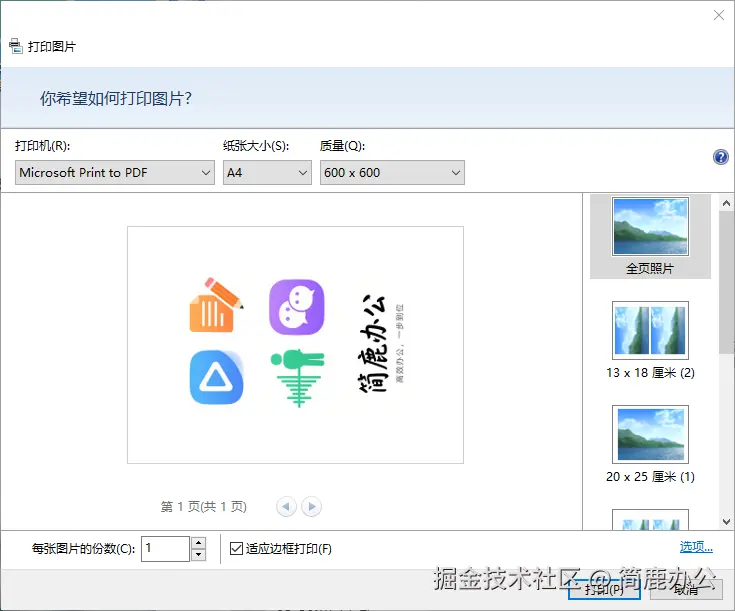Image resolution: width=735 pixels, height=611 pixels.
Task: Click the 打印机(R): label
Action: (43, 146)
